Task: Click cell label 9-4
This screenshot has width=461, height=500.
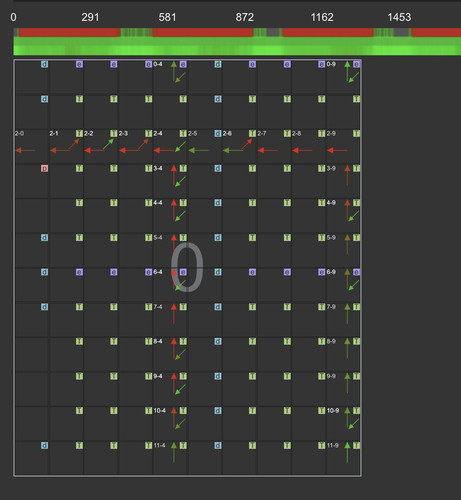Action: click(x=158, y=376)
